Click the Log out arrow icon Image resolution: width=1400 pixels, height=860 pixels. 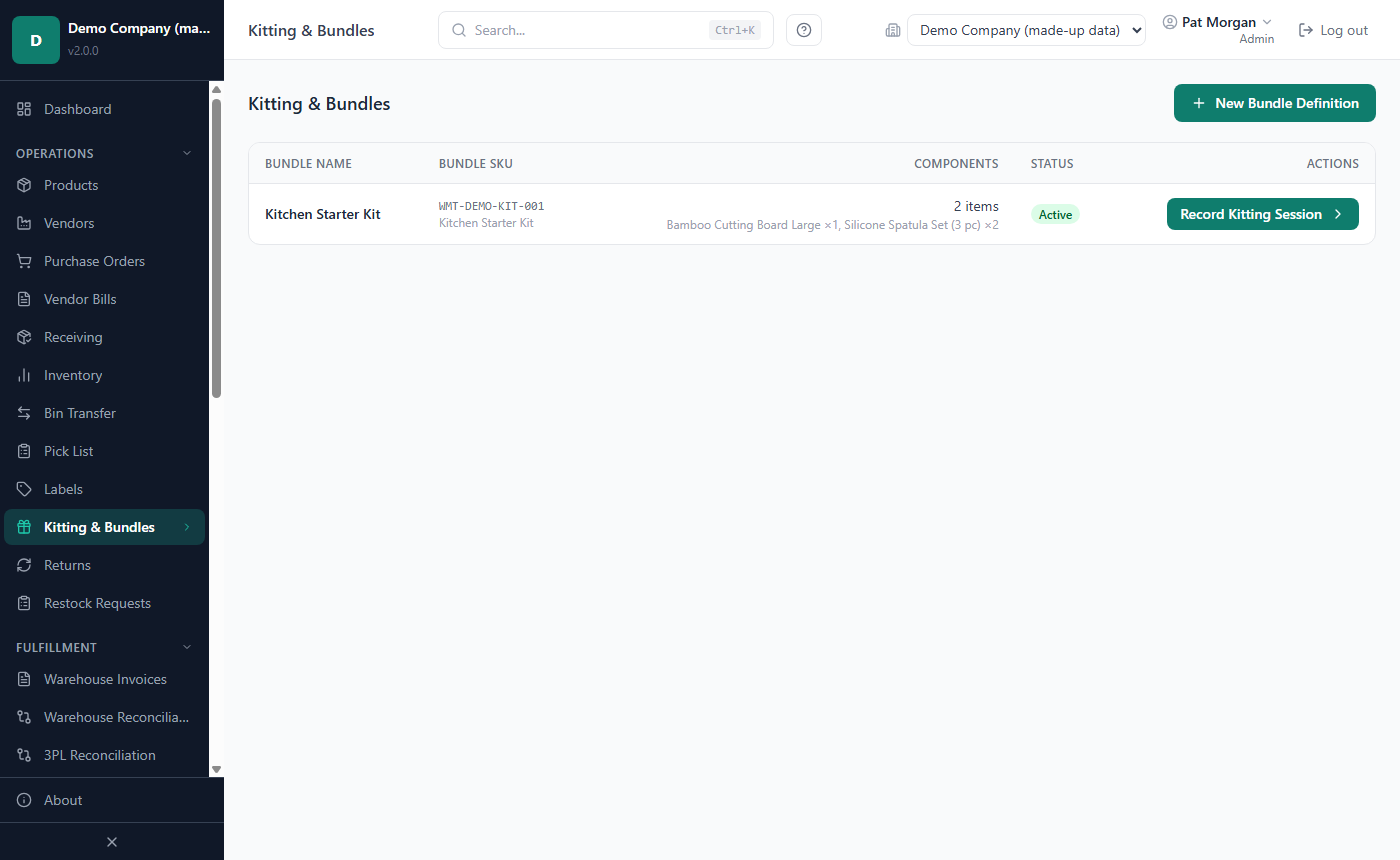(1305, 30)
